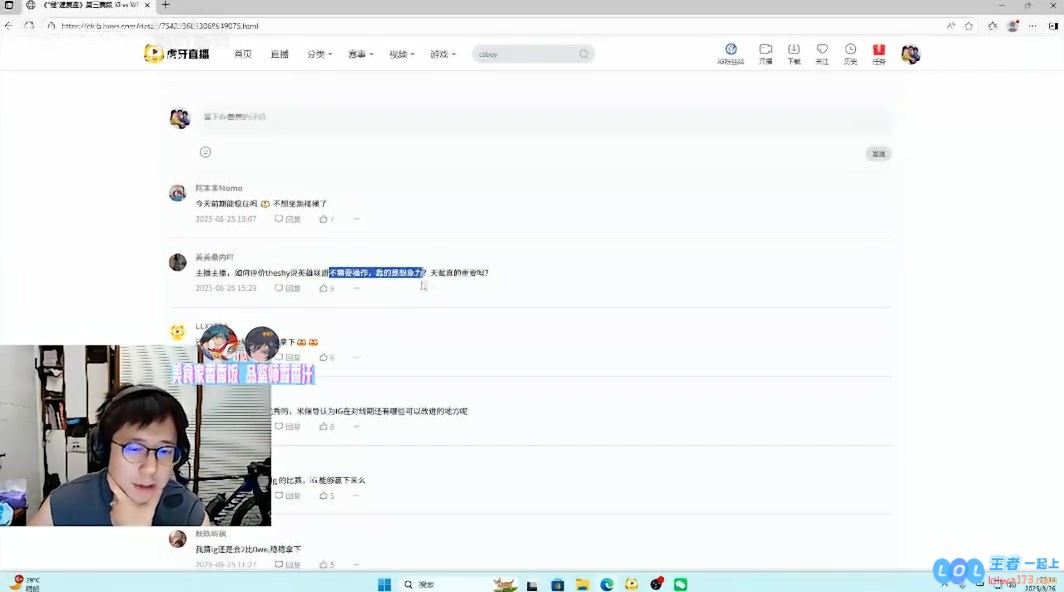Like the IG laning improvement comment
The image size is (1064, 592).
(x=326, y=427)
